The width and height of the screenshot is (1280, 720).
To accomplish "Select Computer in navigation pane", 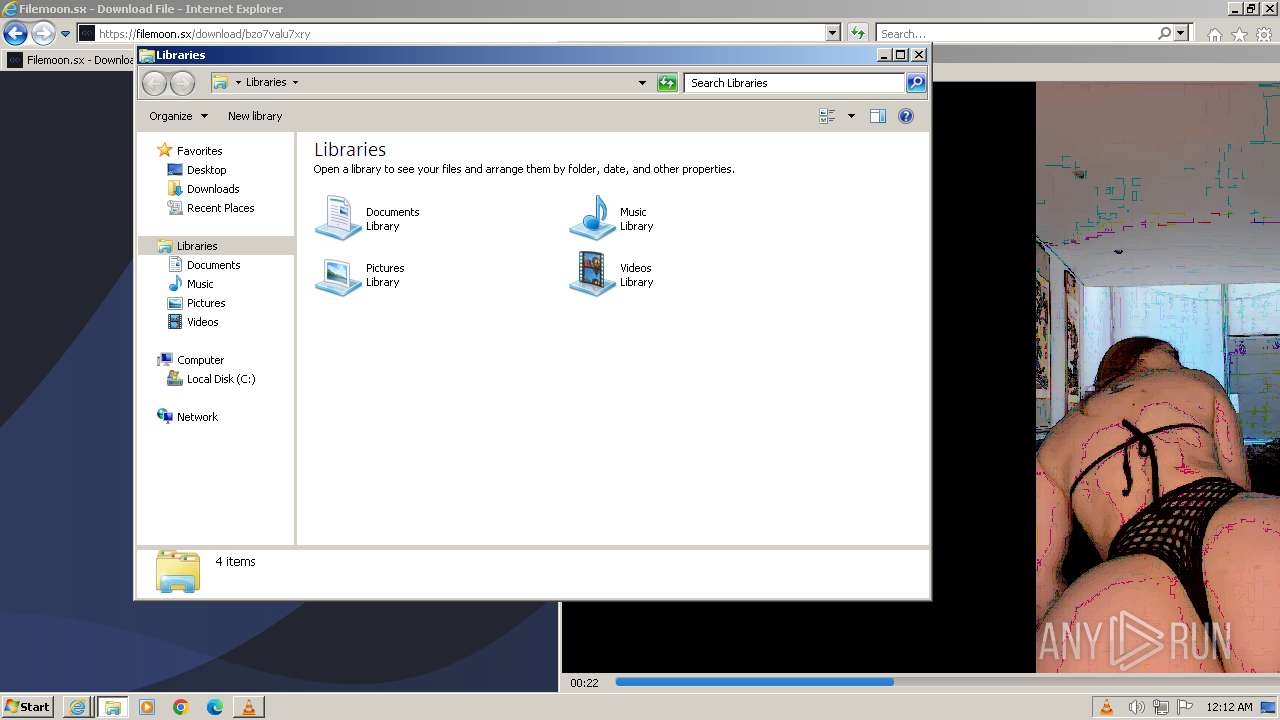I will 200,360.
